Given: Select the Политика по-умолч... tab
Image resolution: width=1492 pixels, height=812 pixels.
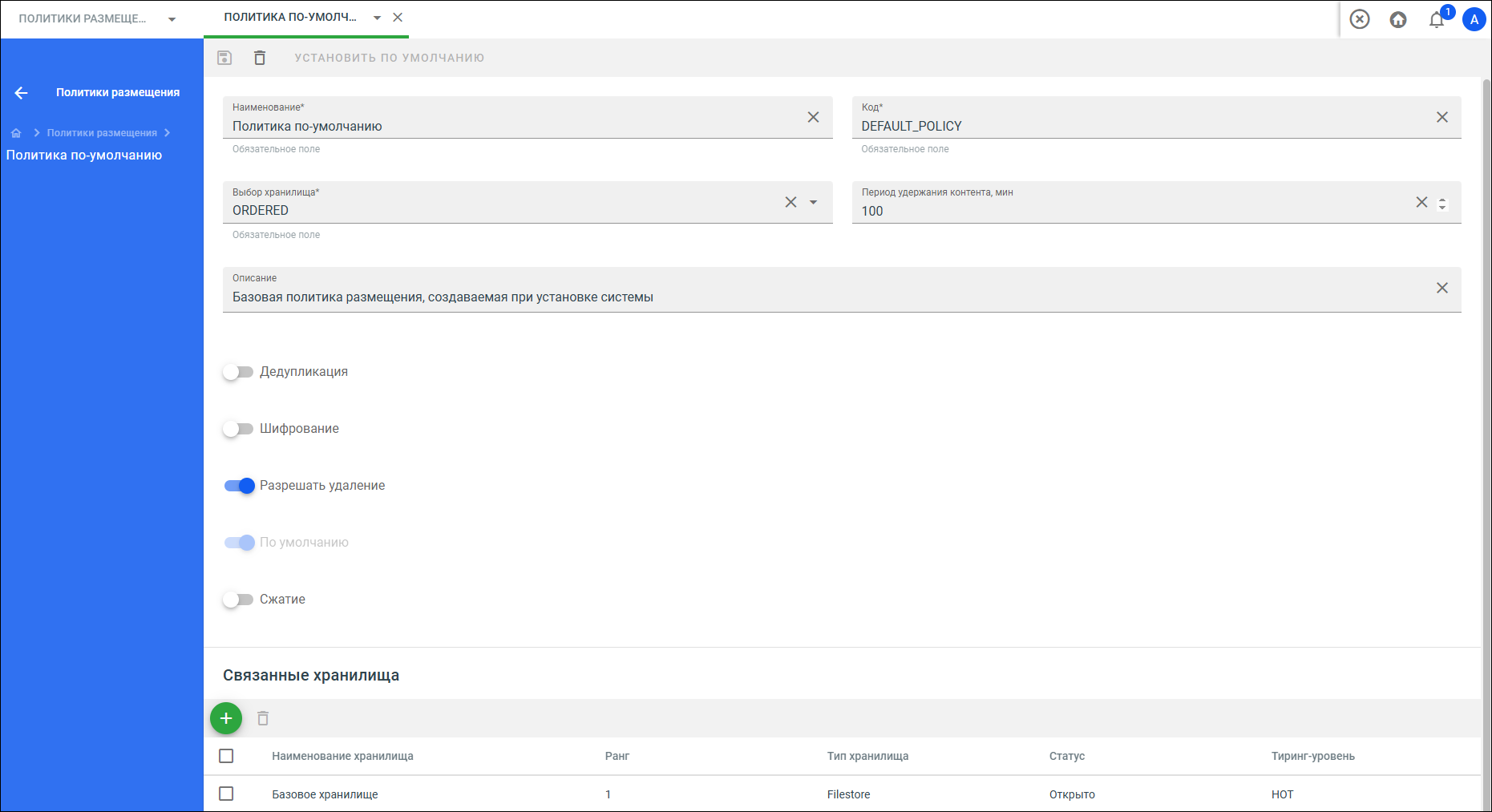Looking at the screenshot, I should click(x=290, y=17).
